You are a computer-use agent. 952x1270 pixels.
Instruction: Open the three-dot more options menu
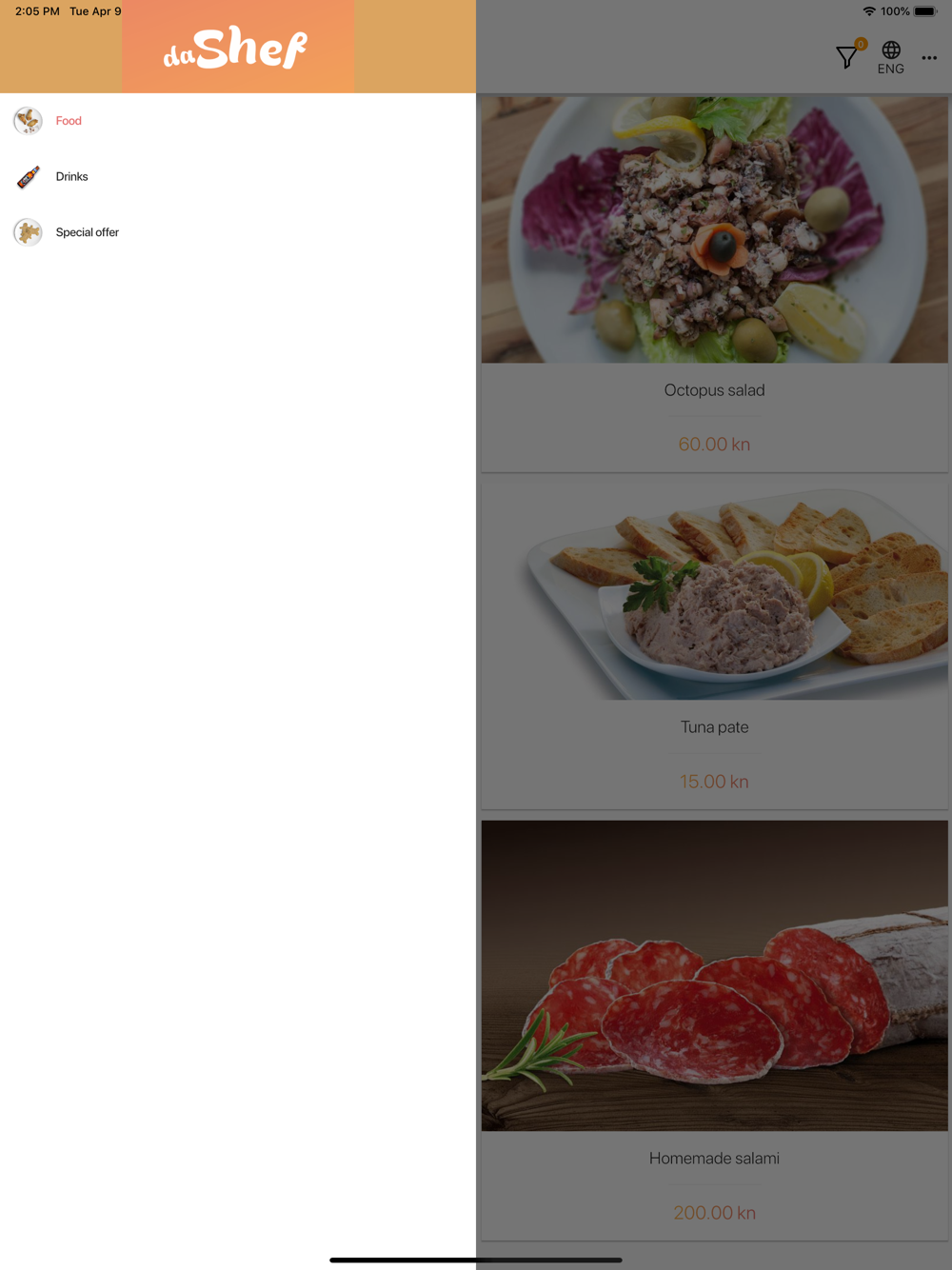click(929, 58)
